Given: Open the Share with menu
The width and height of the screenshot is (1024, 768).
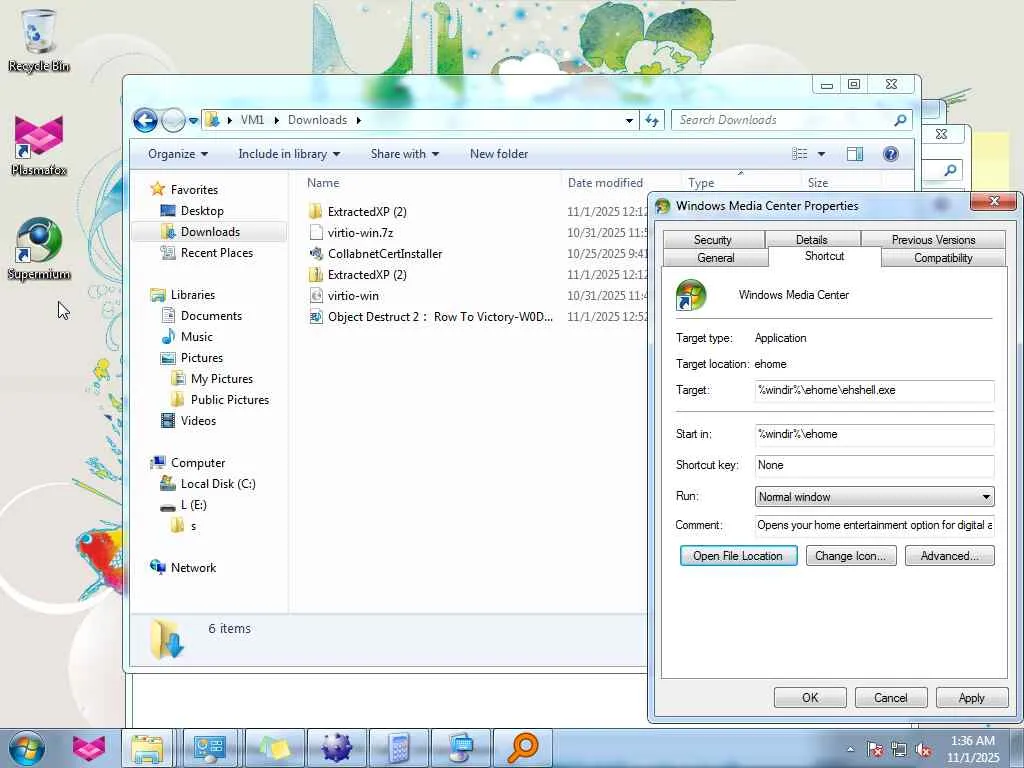Looking at the screenshot, I should pos(405,154).
